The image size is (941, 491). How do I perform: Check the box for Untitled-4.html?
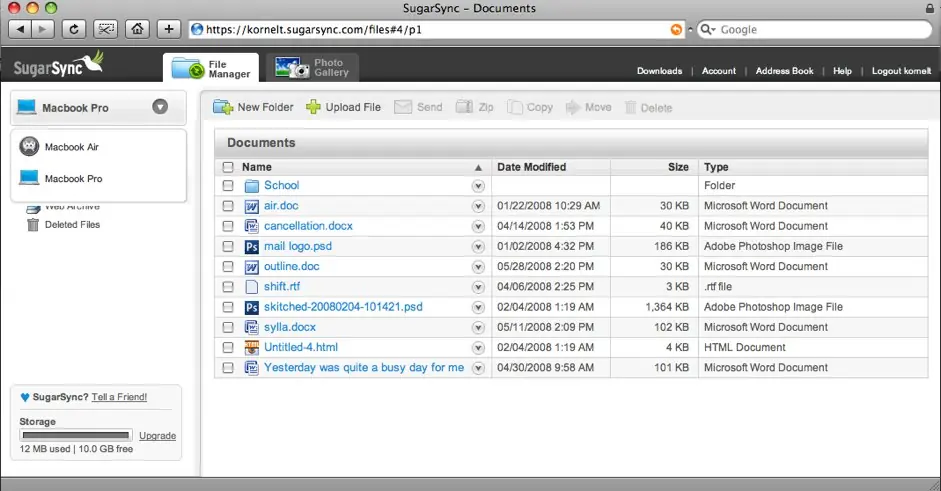tap(228, 348)
